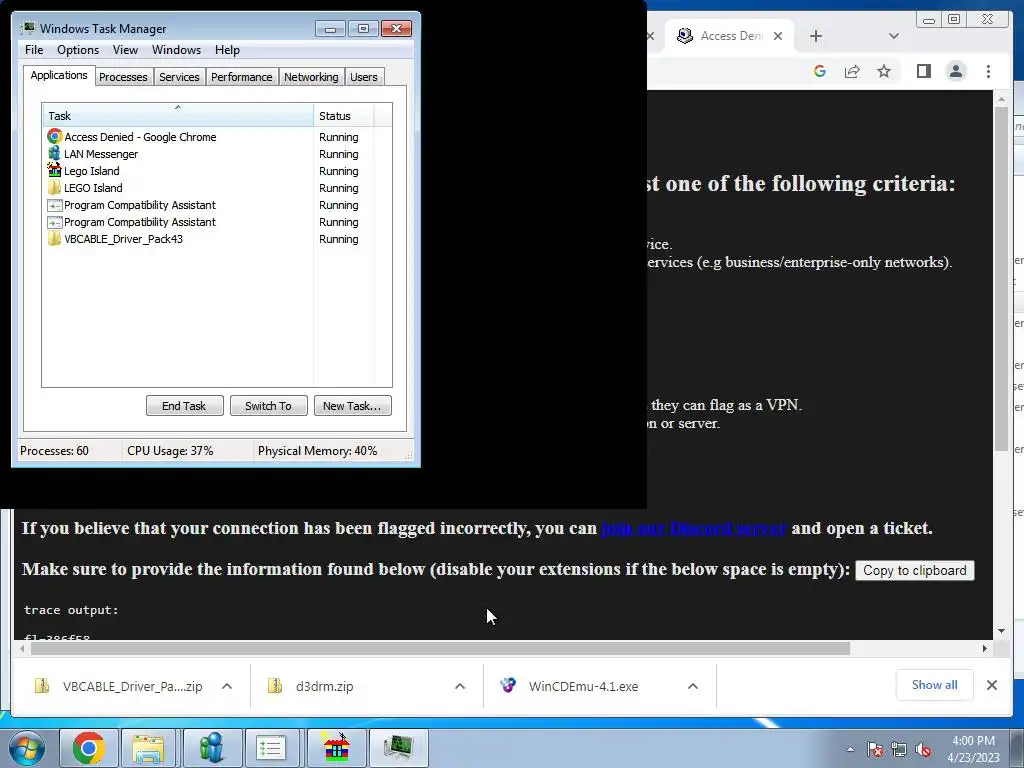Click LAN Messenger icon in task list
Screen dimensions: 1024x768
click(x=54, y=153)
